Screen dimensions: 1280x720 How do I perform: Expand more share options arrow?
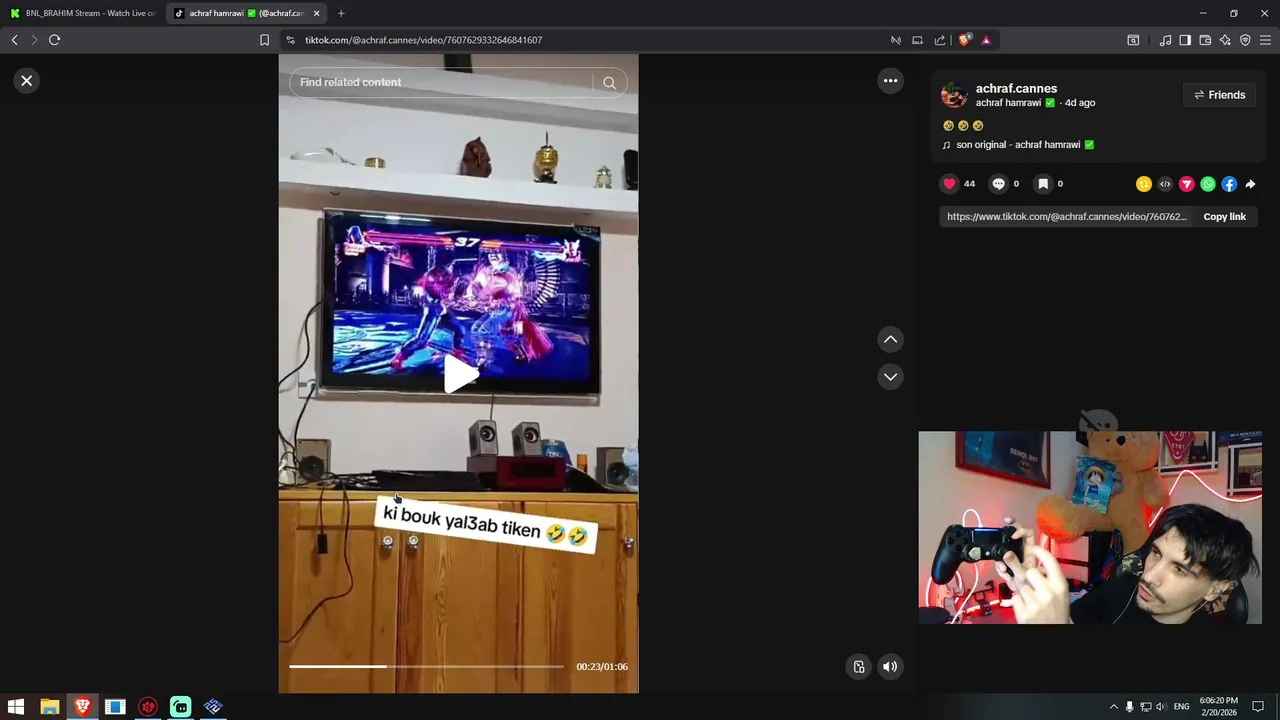point(1250,184)
